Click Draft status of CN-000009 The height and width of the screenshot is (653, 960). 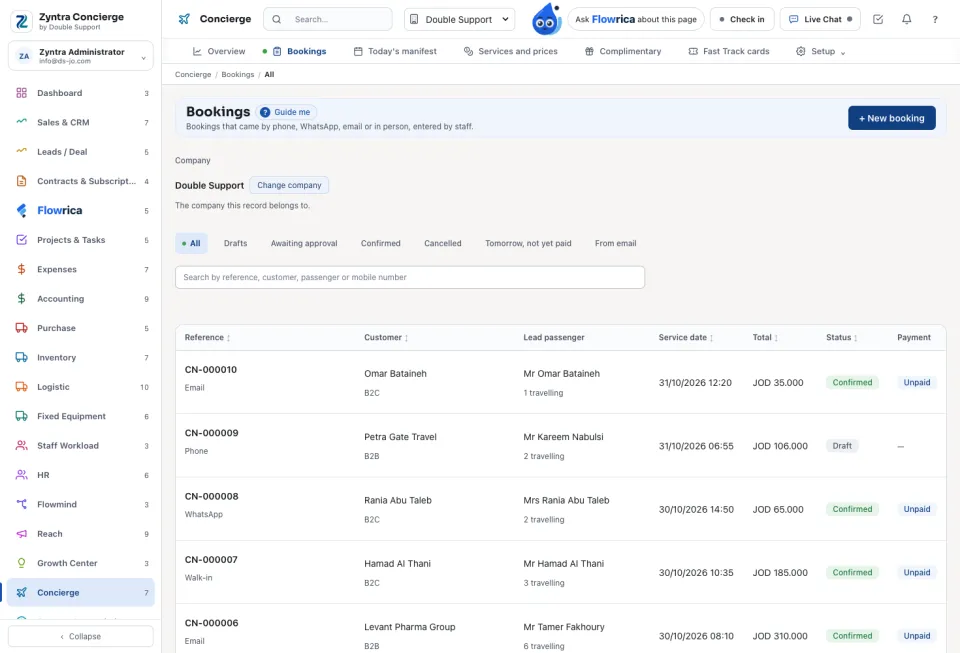[x=842, y=446]
